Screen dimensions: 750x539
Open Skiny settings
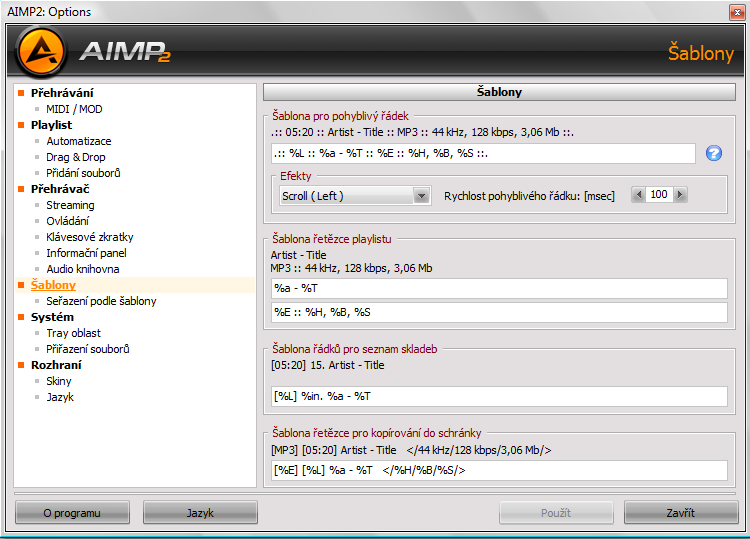point(59,381)
